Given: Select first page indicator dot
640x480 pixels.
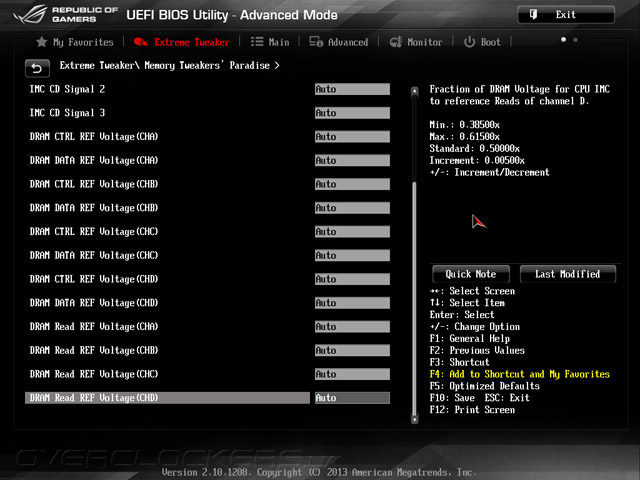Looking at the screenshot, I should (x=563, y=40).
